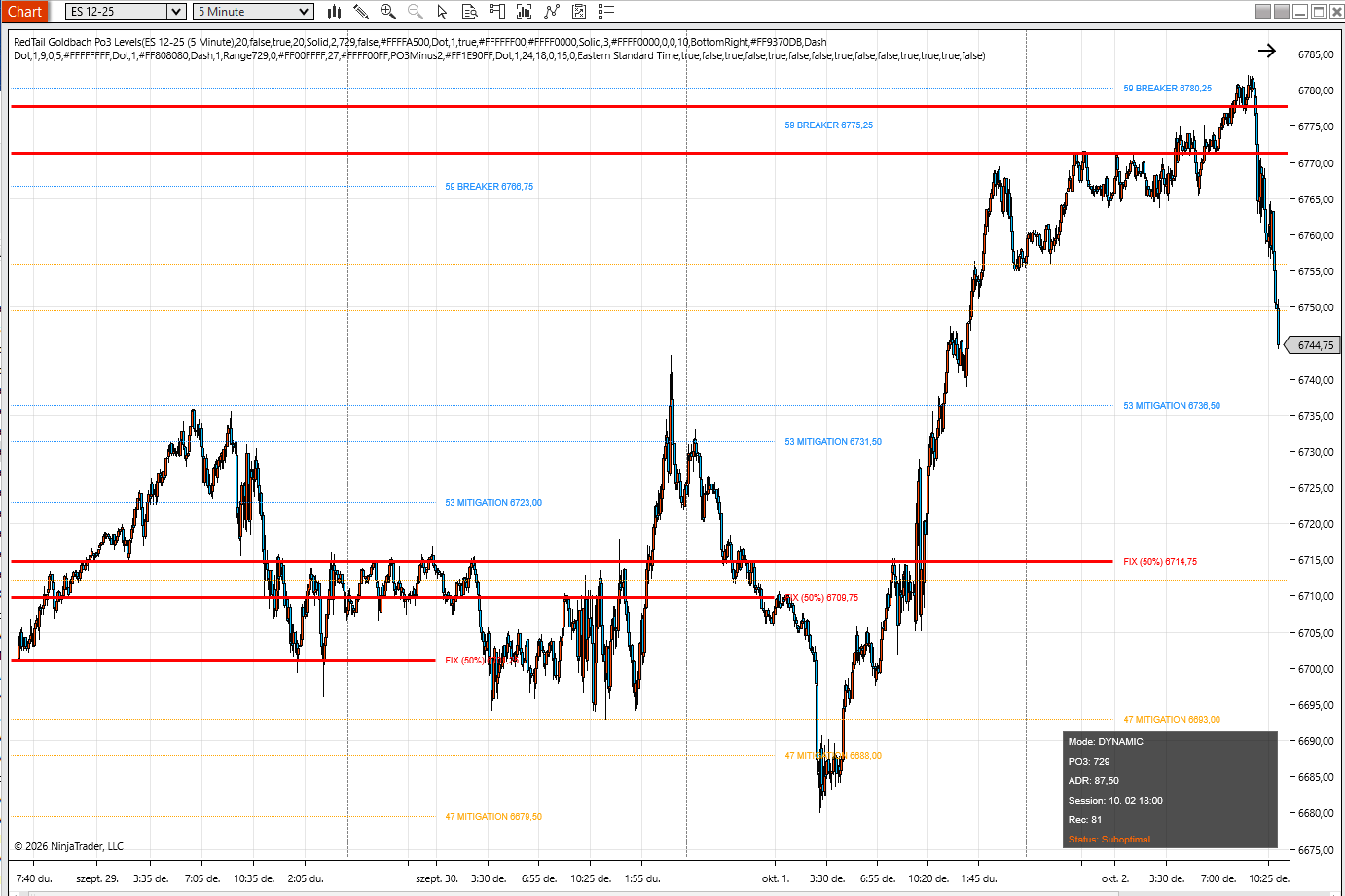Click the 6744,75 price marker on the axis
1345x896 pixels.
point(1314,344)
